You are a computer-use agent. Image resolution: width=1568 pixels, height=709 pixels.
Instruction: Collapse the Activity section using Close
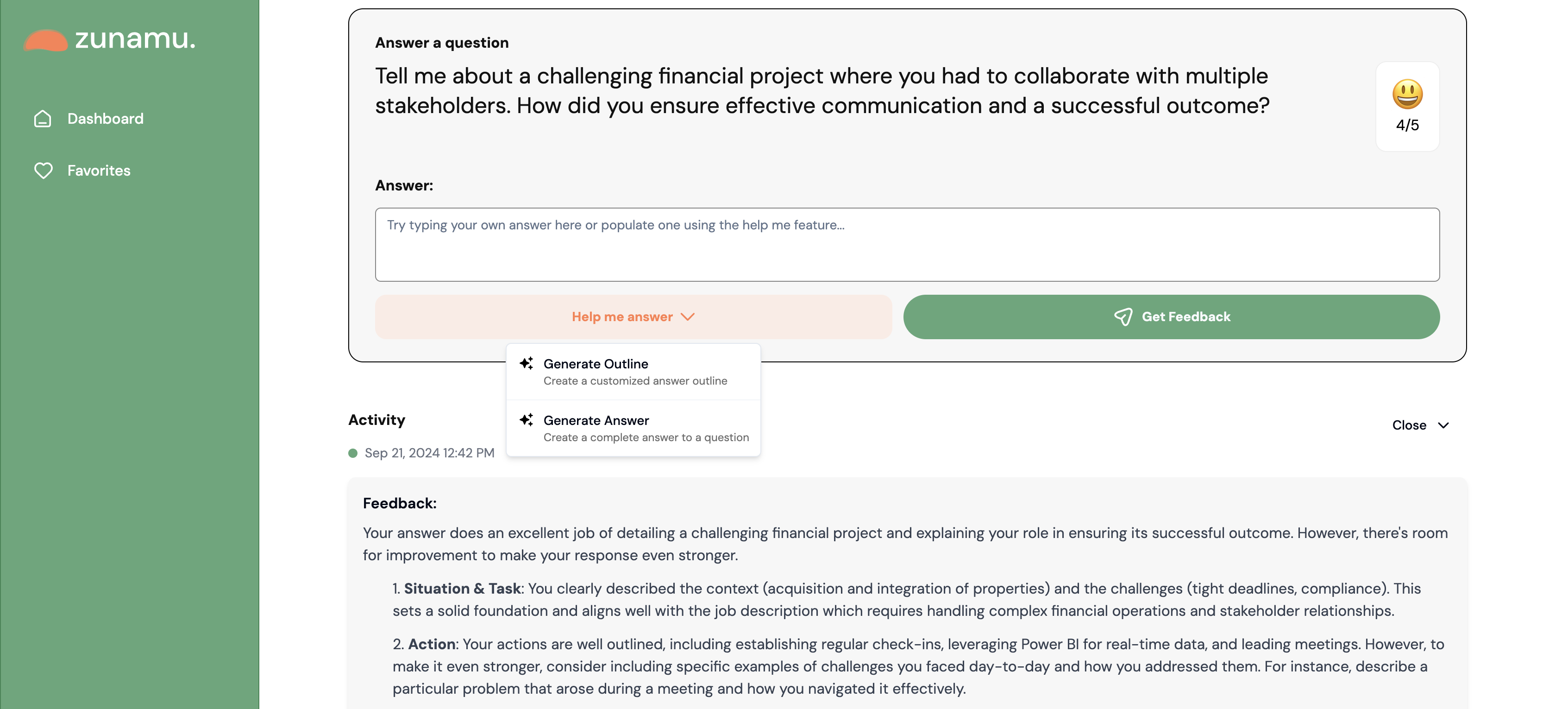click(x=1409, y=425)
